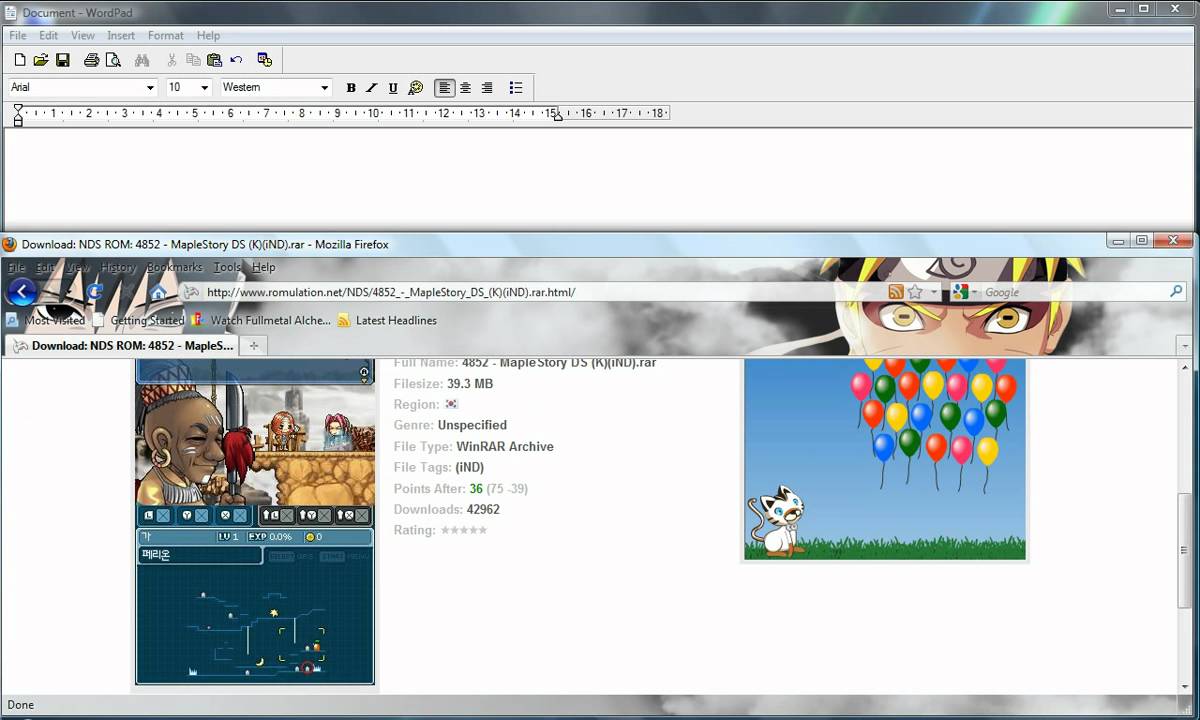Click the Find binoculars icon in WordPad
This screenshot has height=720, width=1200.
coord(142,60)
